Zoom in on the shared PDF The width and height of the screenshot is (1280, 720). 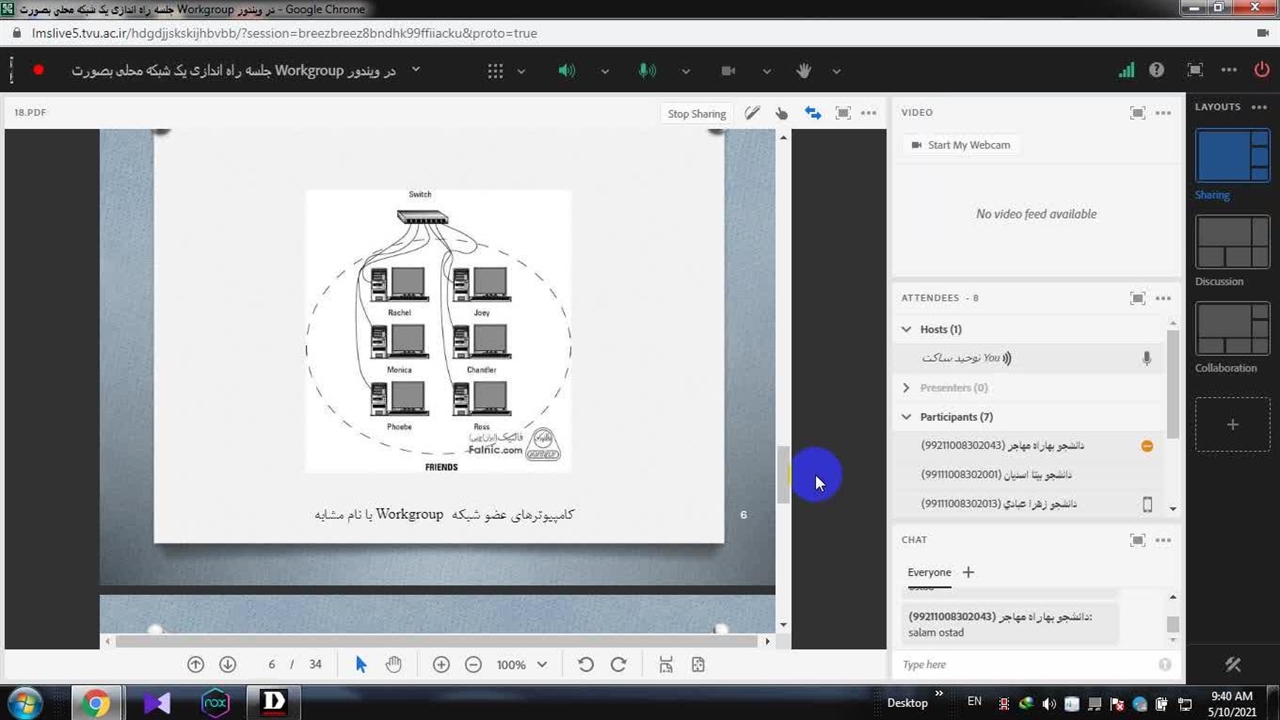(441, 665)
